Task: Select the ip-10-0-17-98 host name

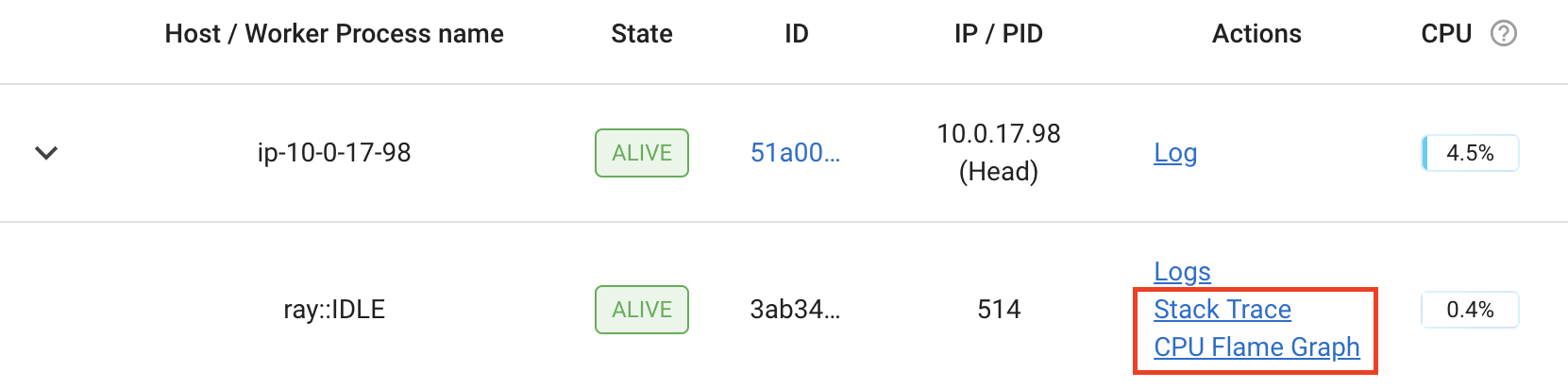Action: (x=334, y=153)
